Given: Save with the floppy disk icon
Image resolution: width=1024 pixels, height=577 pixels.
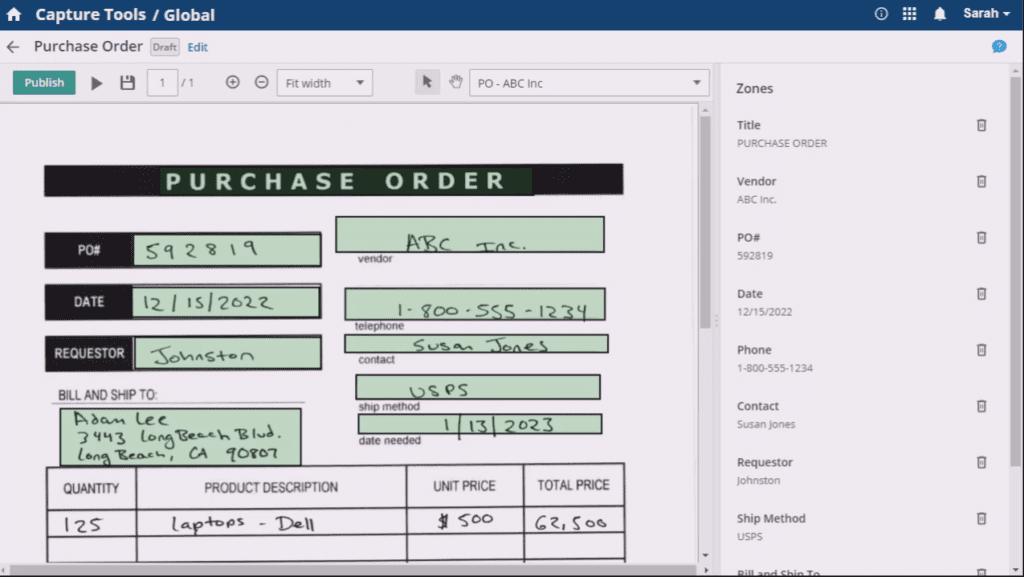Looking at the screenshot, I should (x=127, y=82).
